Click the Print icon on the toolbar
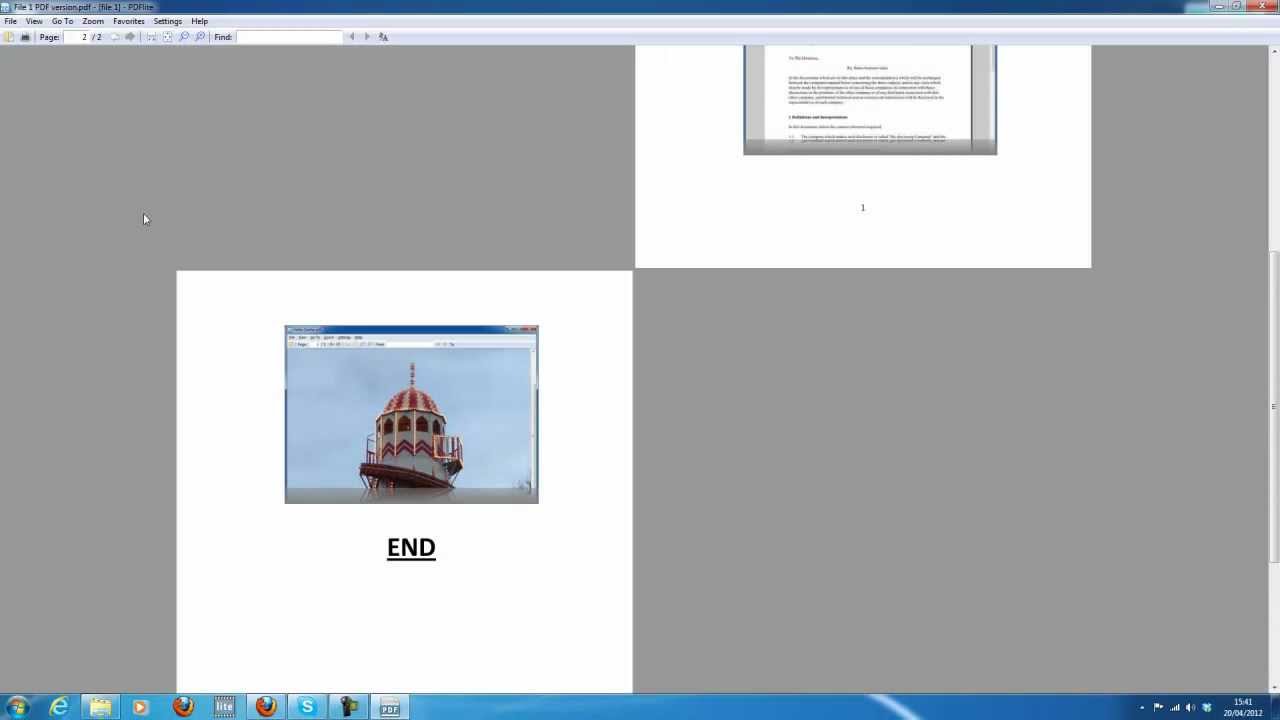Image resolution: width=1280 pixels, height=720 pixels. pos(26,36)
